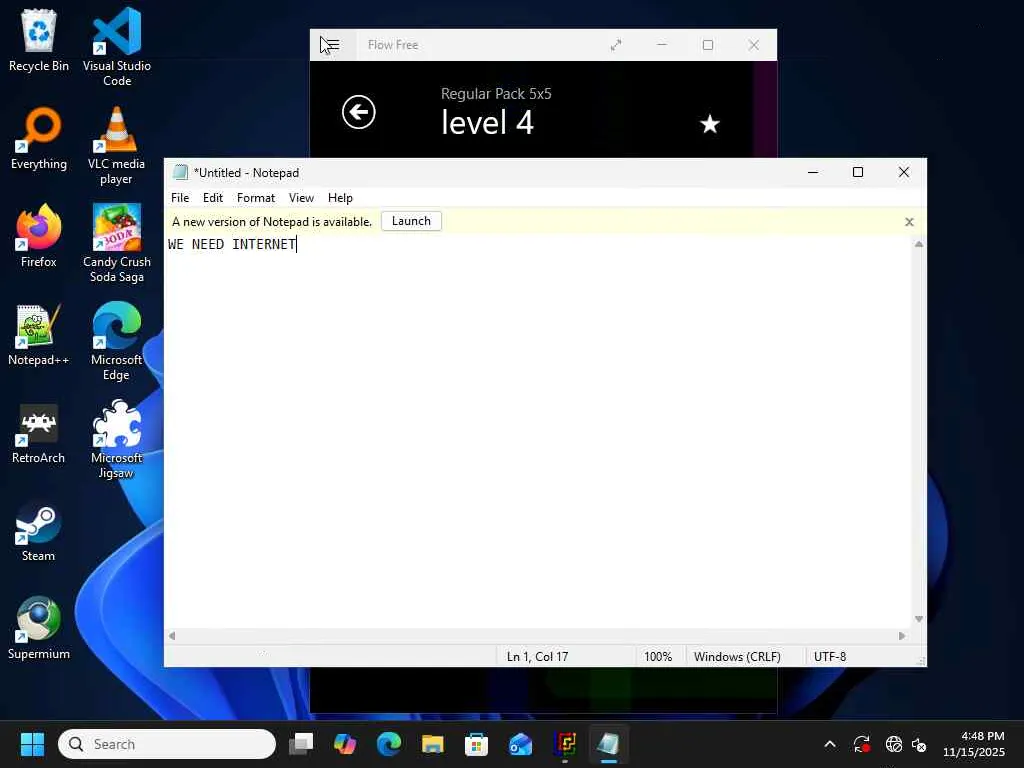Open the network globe tray icon
Screen dimensions: 1024x768
893,744
